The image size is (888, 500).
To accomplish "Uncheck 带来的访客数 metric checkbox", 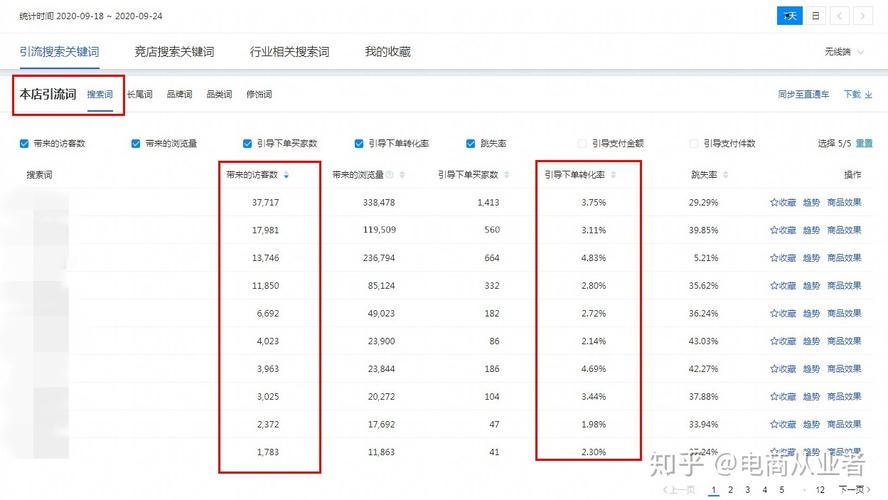I will pos(24,143).
